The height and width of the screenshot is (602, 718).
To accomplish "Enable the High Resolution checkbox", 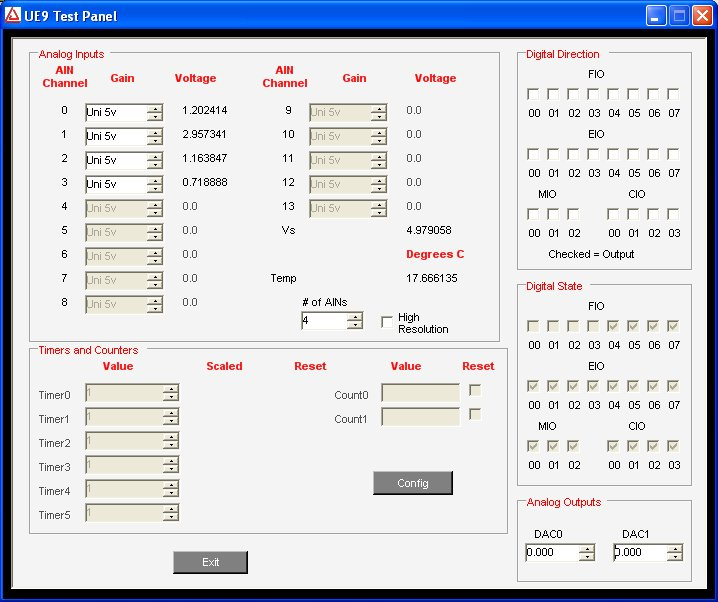I will [x=387, y=322].
